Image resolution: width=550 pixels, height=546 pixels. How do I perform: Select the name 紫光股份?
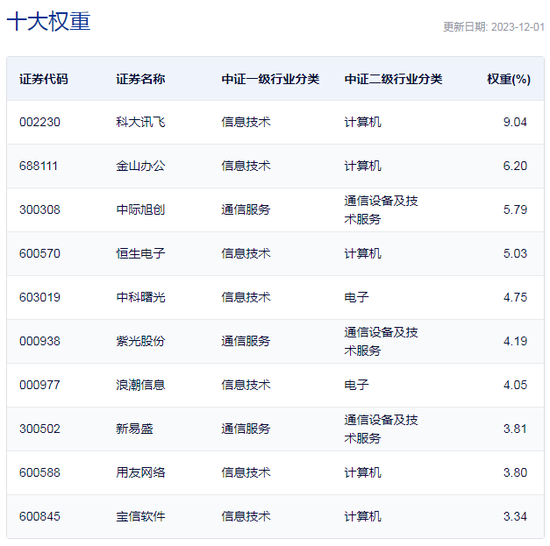pos(140,341)
